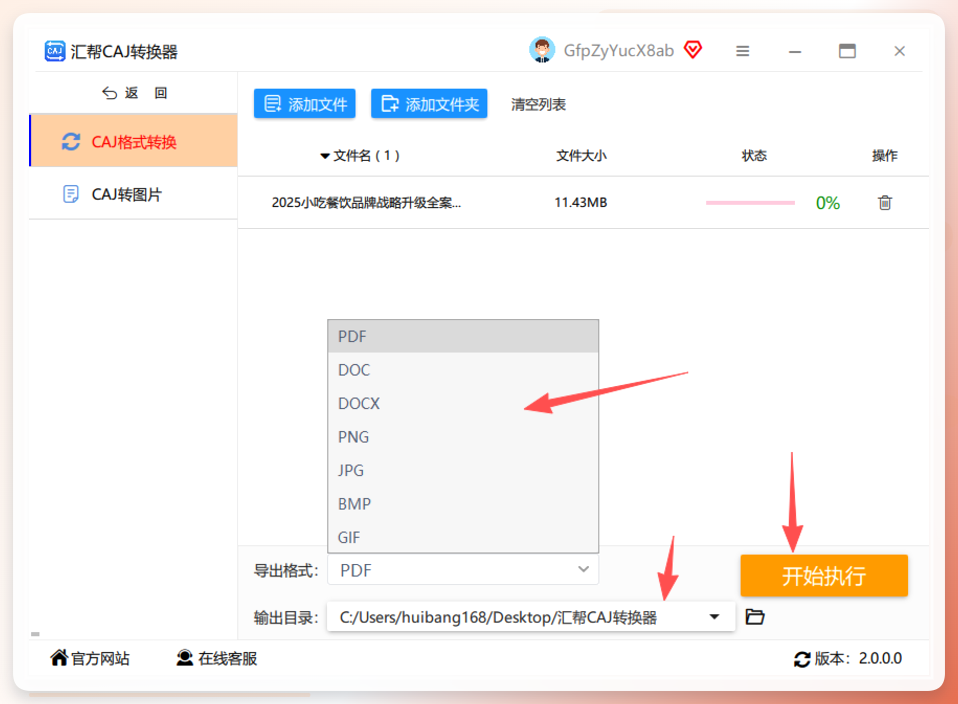The image size is (958, 704).
Task: Click the red VIP diamond badge
Action: [x=693, y=50]
